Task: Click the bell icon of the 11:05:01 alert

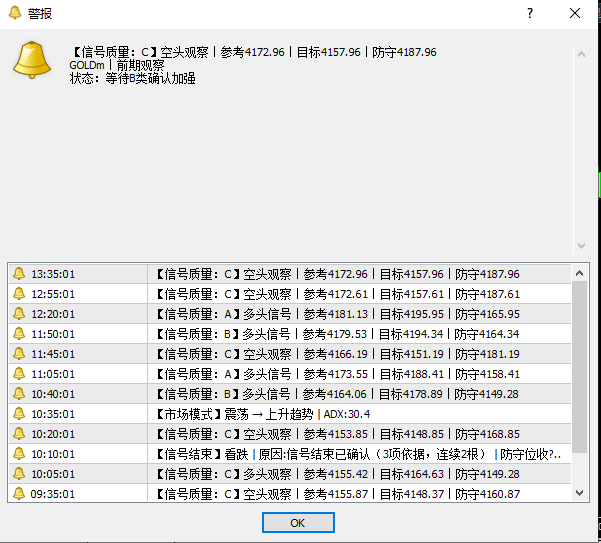Action: [19, 373]
